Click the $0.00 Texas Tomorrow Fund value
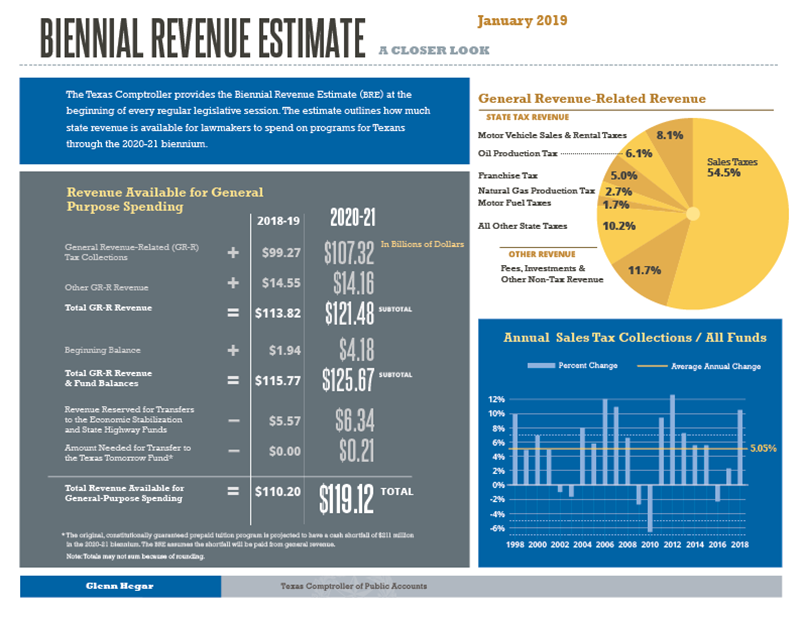Screen dimensions: 800x618 click(x=285, y=451)
